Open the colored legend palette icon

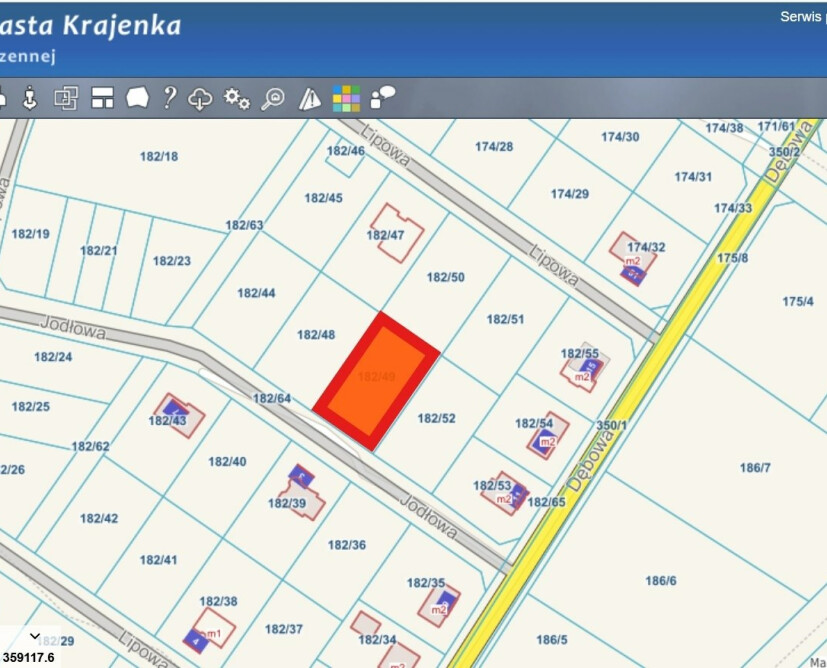[x=346, y=96]
